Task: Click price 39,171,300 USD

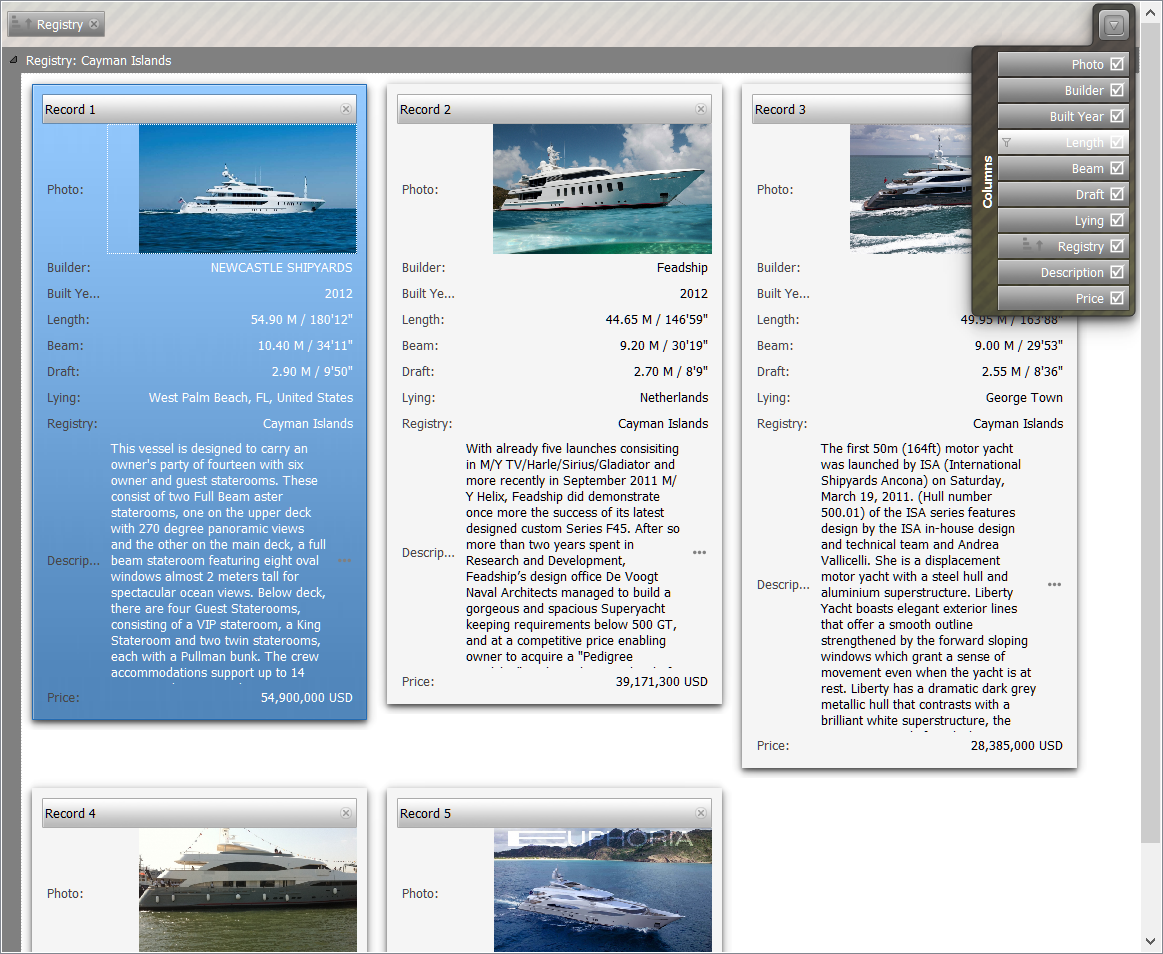Action: (x=662, y=681)
